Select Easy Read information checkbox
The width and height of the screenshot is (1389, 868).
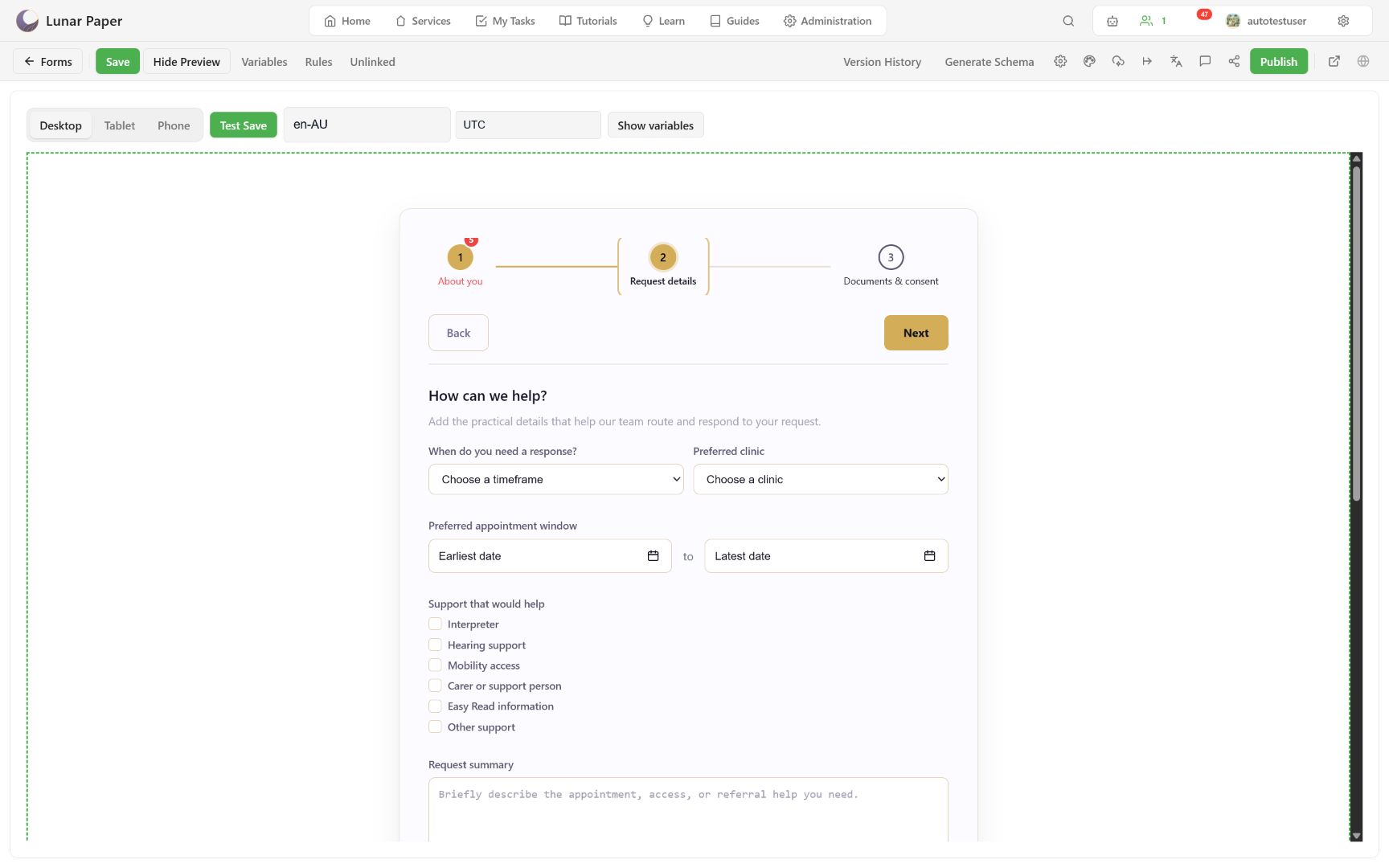pos(435,706)
